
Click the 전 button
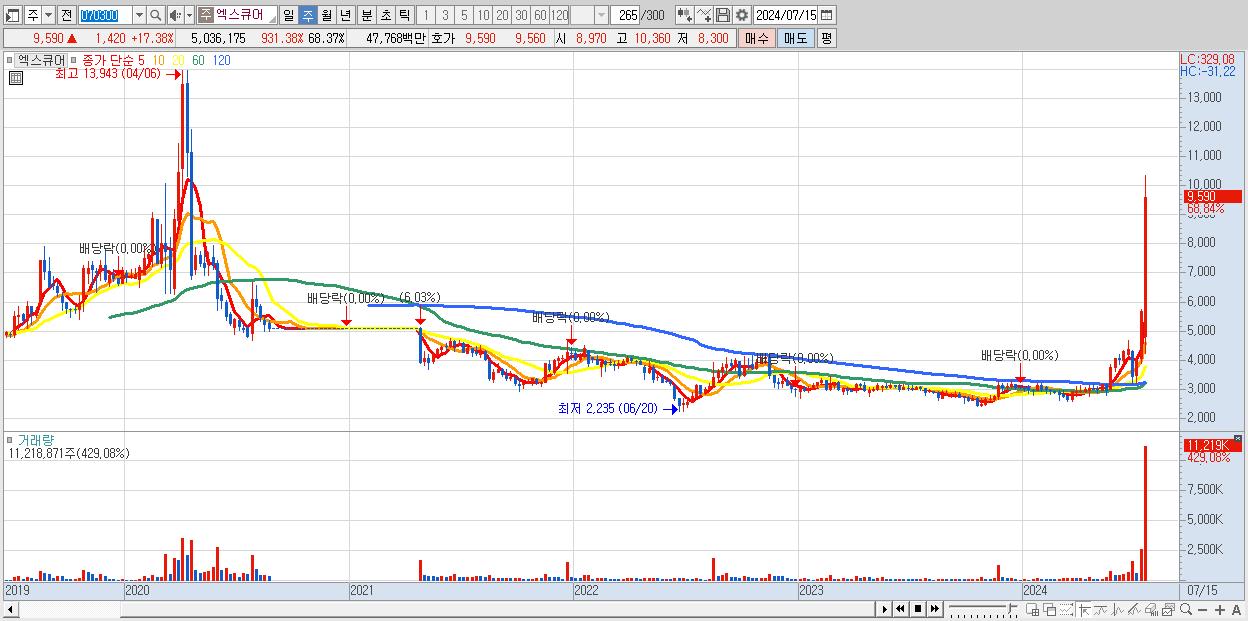[67, 15]
